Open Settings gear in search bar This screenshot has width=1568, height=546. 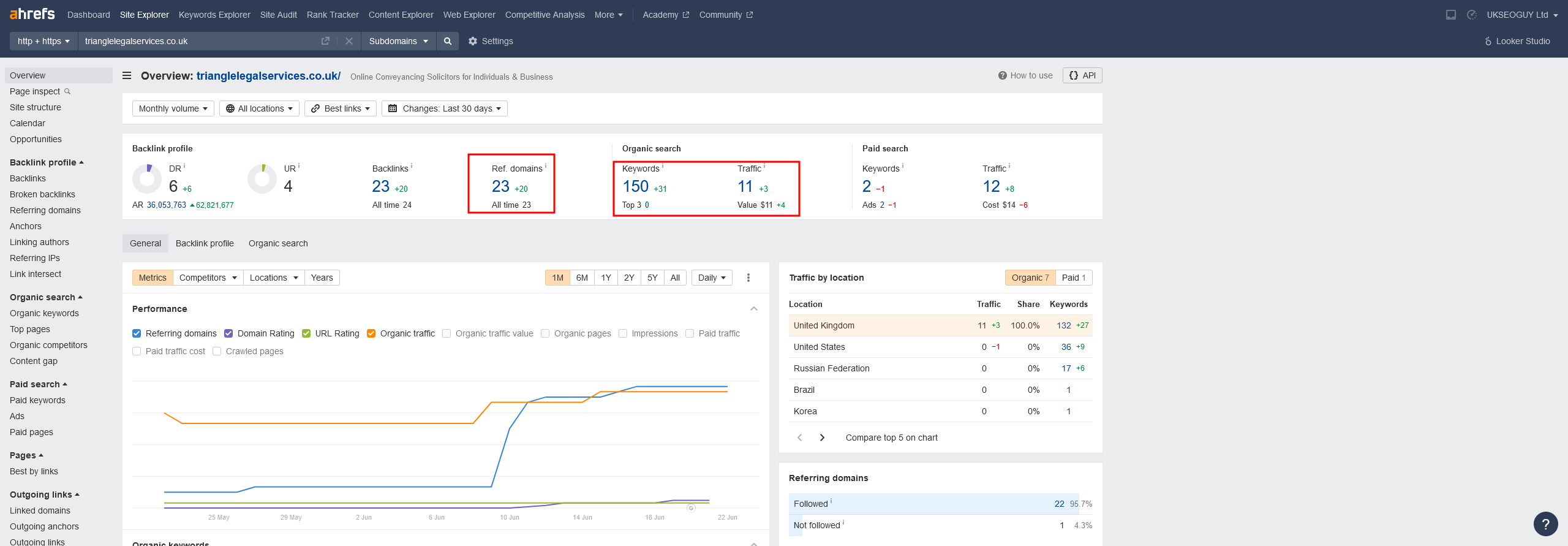click(x=490, y=41)
